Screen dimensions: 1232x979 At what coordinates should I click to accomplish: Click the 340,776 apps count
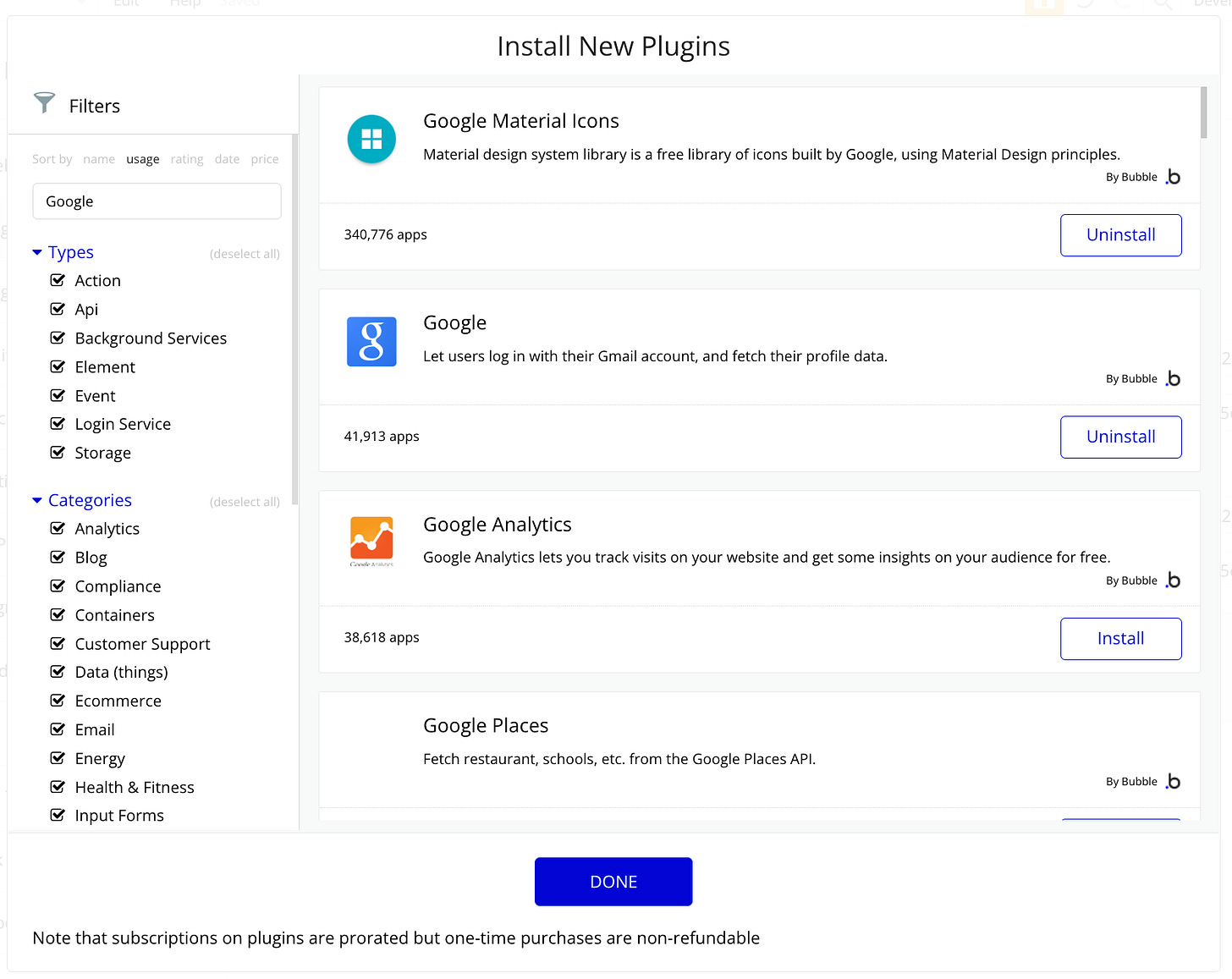(x=385, y=234)
